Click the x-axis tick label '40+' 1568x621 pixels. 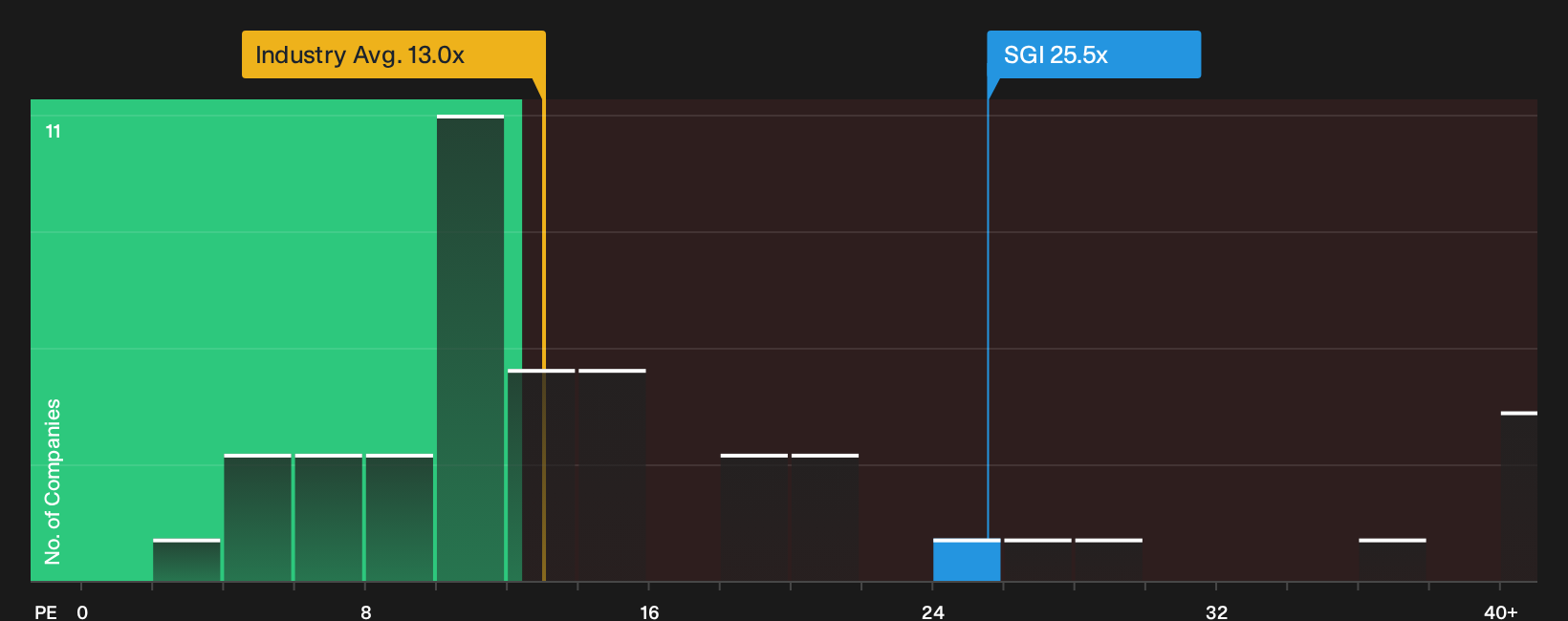[1501, 612]
